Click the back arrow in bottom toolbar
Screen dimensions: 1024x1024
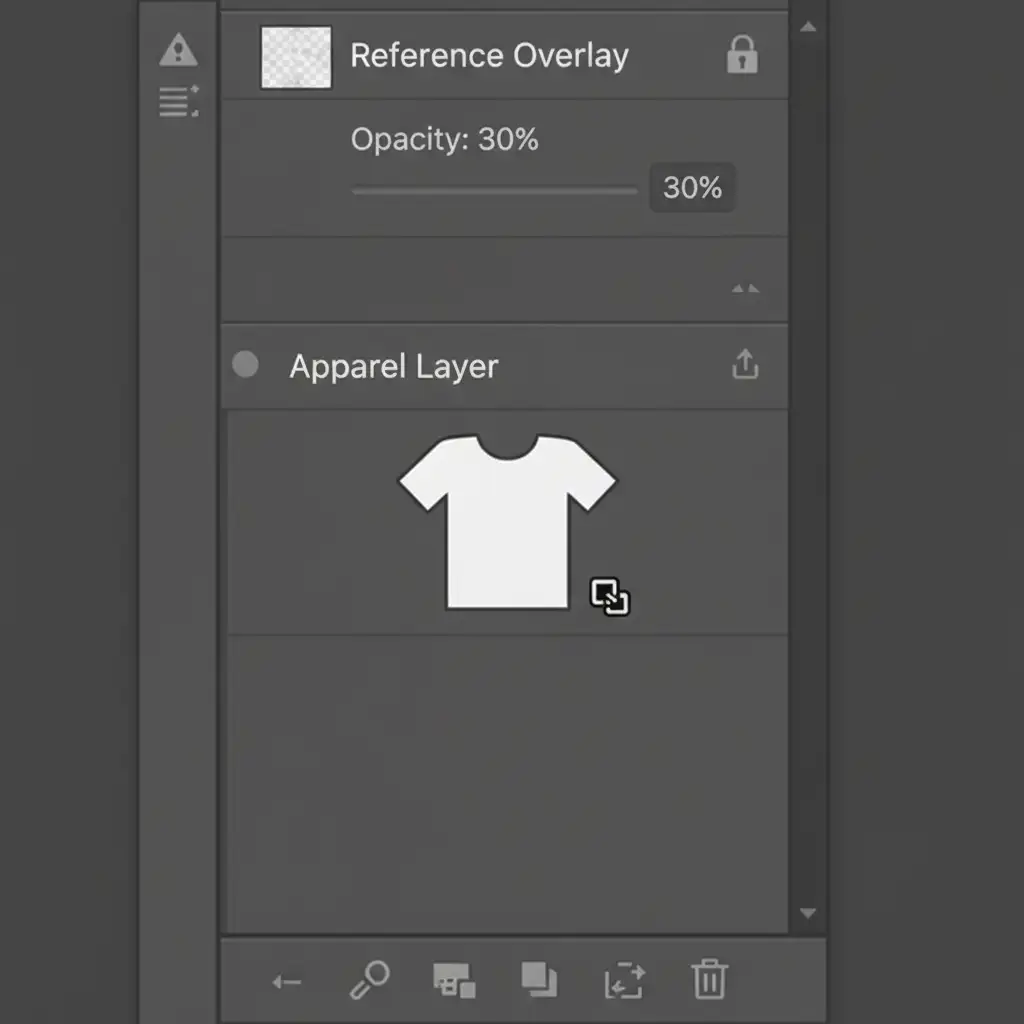(x=286, y=983)
